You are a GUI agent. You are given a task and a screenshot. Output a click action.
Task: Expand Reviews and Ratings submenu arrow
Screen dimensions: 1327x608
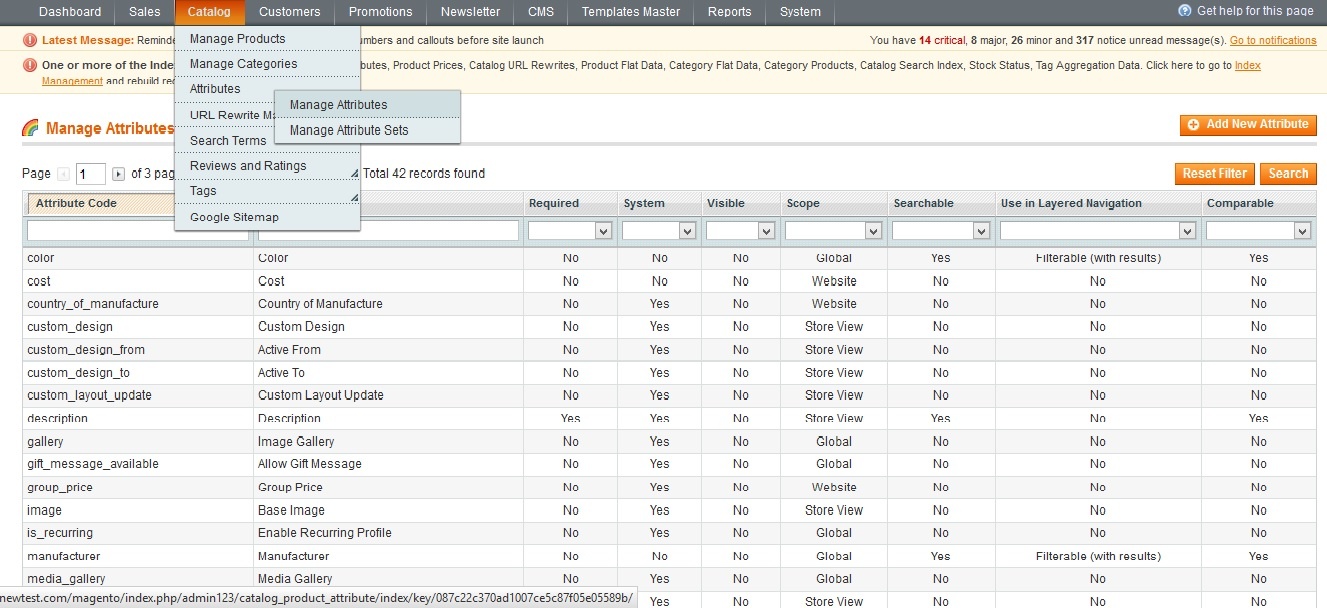(354, 172)
